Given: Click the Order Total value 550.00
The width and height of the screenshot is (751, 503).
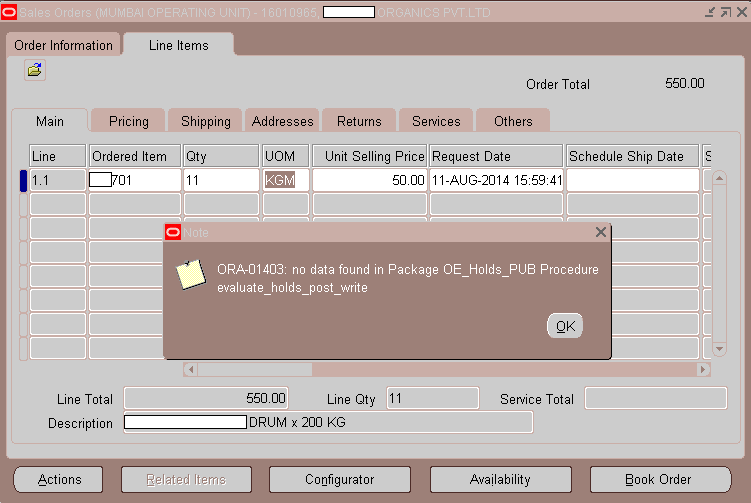Looking at the screenshot, I should (684, 83).
